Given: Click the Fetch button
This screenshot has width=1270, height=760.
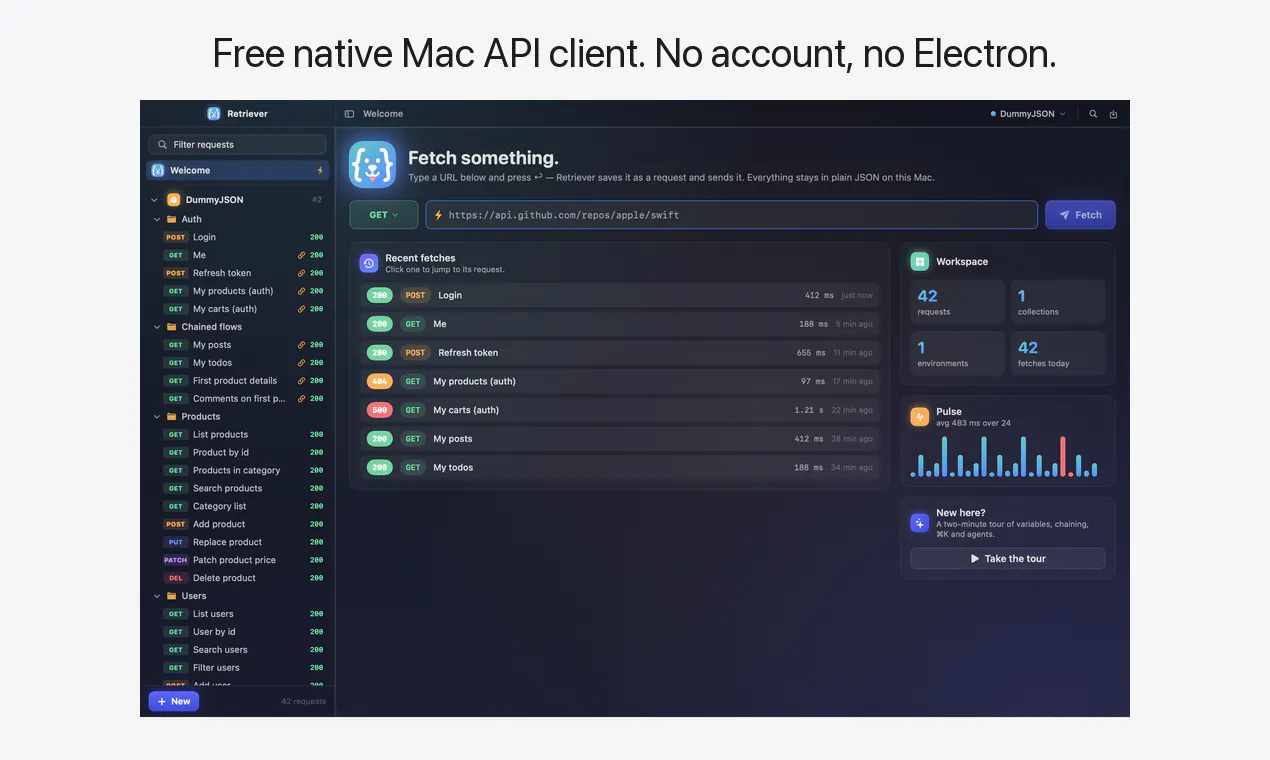Looking at the screenshot, I should [1080, 215].
